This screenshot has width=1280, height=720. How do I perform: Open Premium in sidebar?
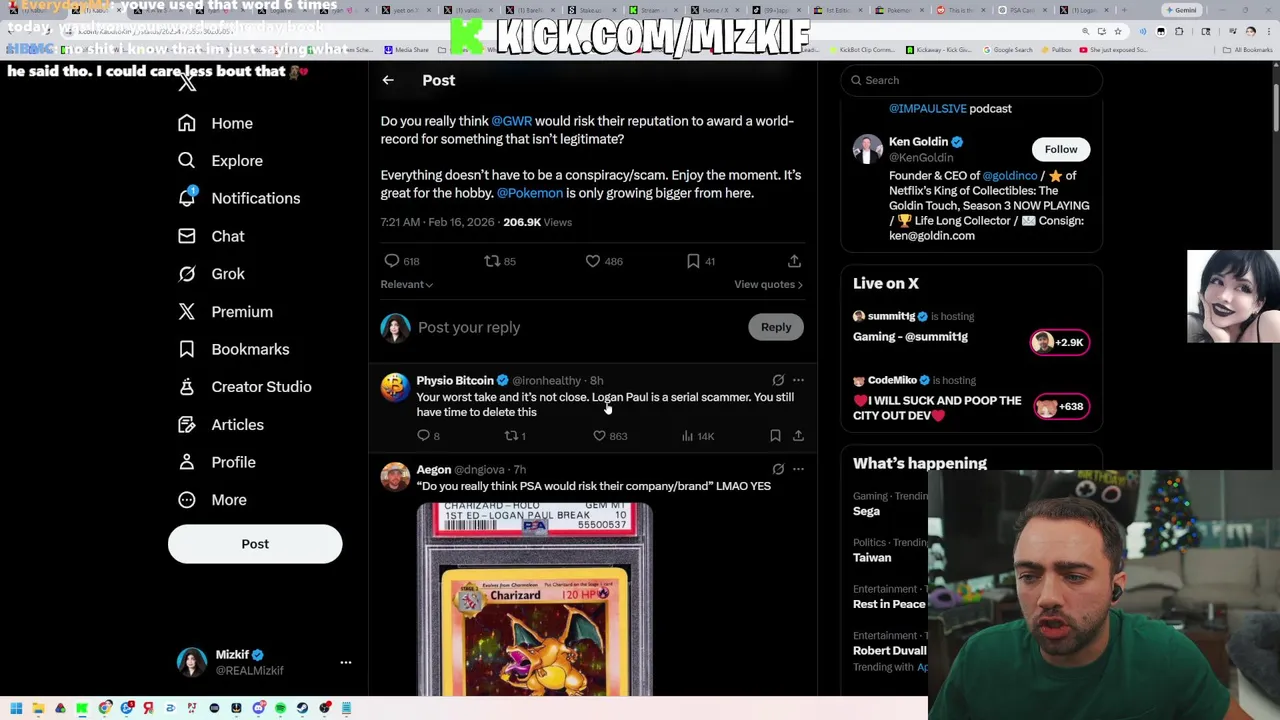click(225, 312)
